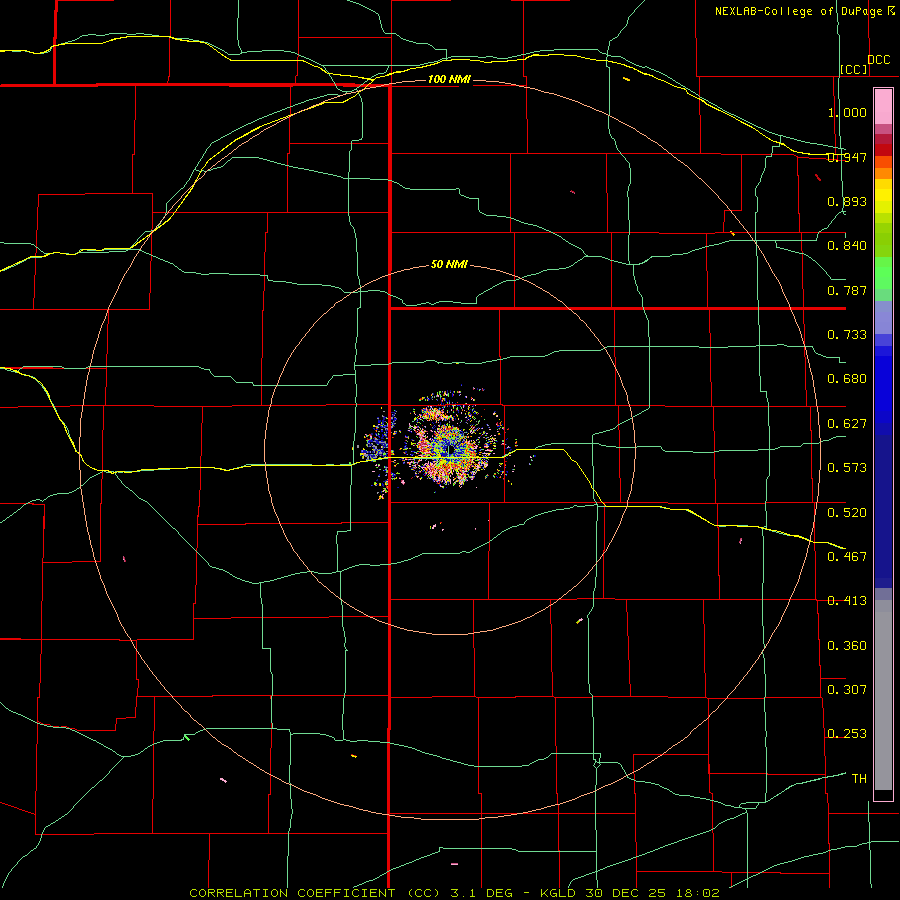Image resolution: width=900 pixels, height=900 pixels.
Task: Click the DCC label above the color bar
Action: 878,60
